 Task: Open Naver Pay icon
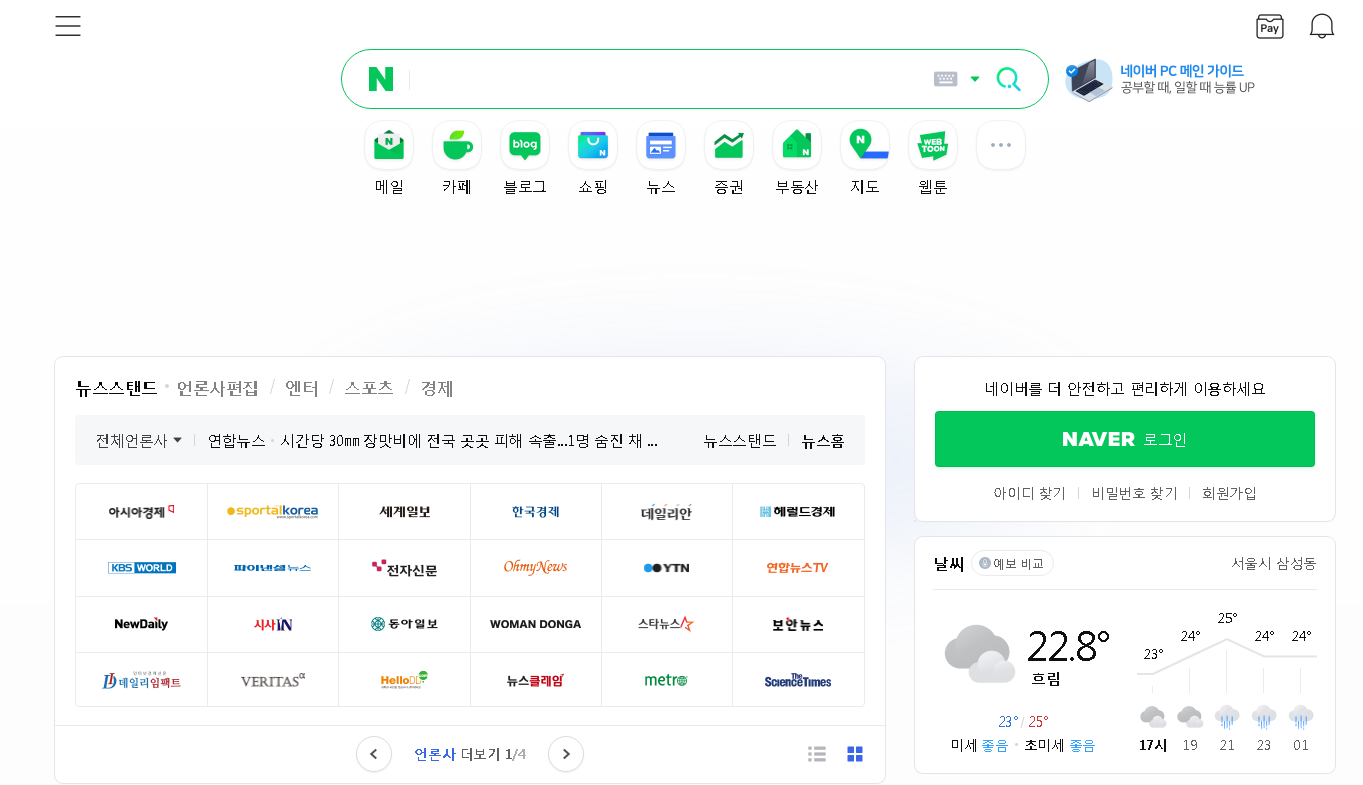[1270, 26]
